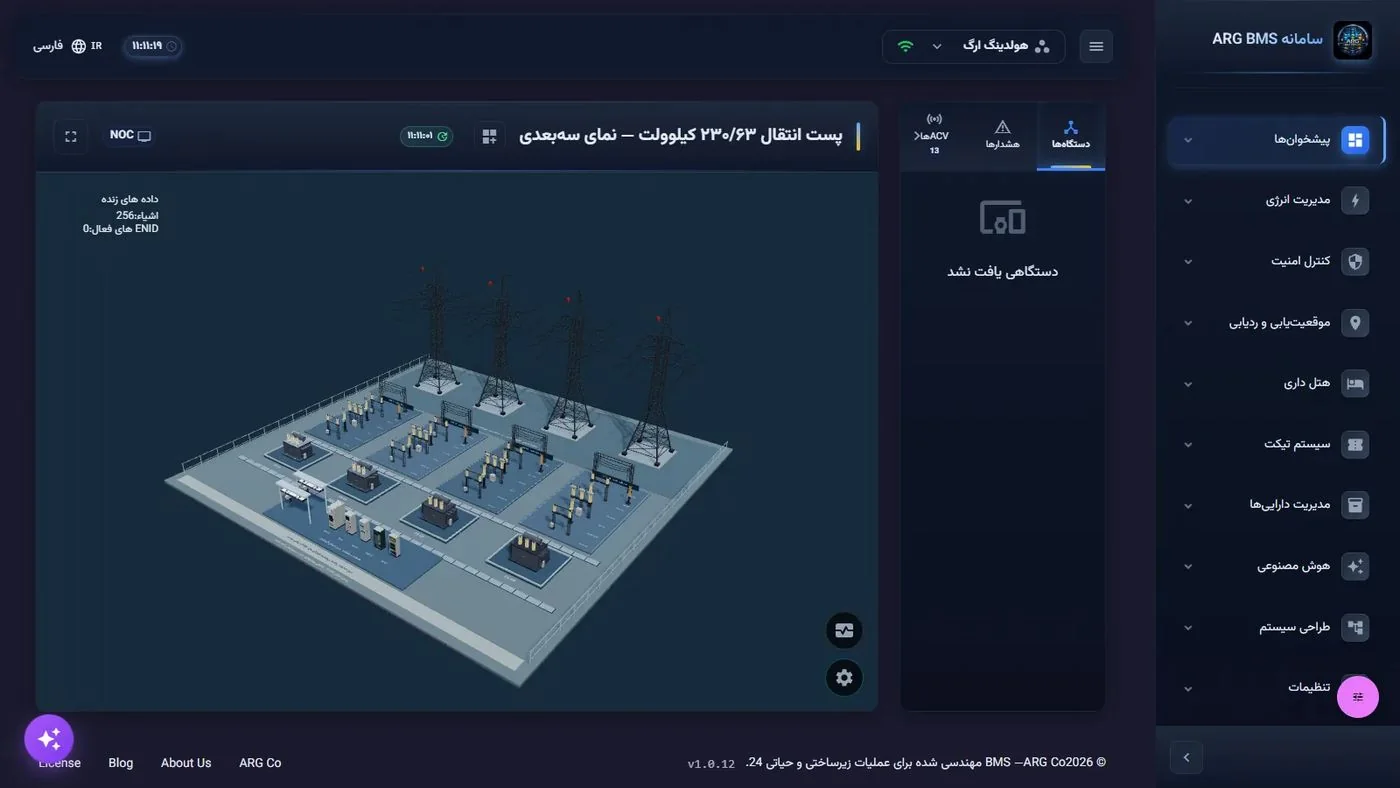Click the location tracking pin icon
Screen dimensions: 1400x788
coord(1355,322)
